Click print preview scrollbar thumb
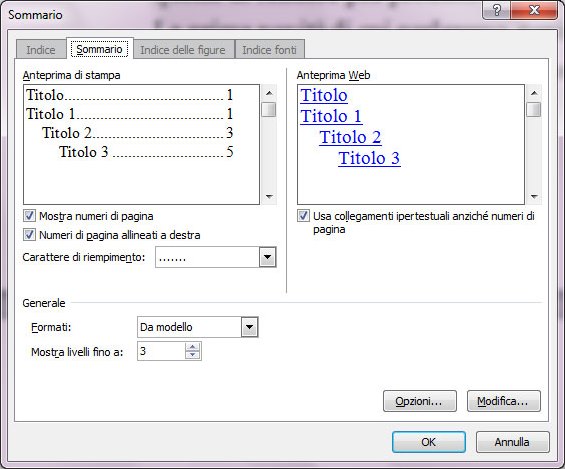 point(269,110)
